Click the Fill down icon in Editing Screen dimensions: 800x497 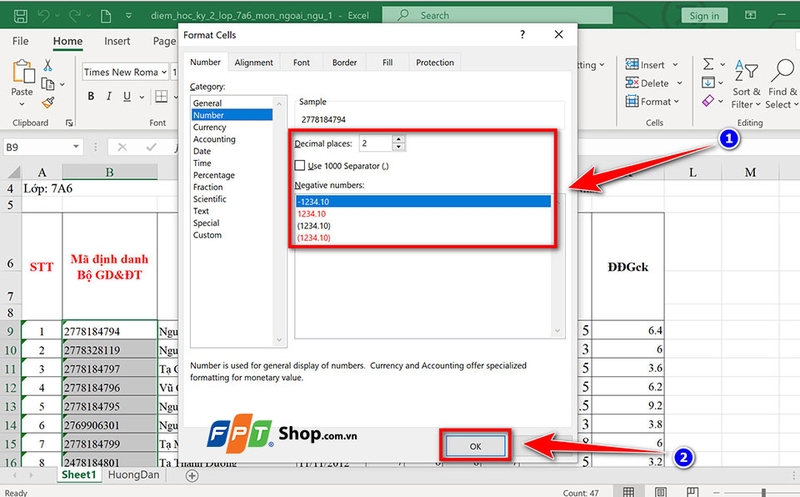tap(708, 82)
